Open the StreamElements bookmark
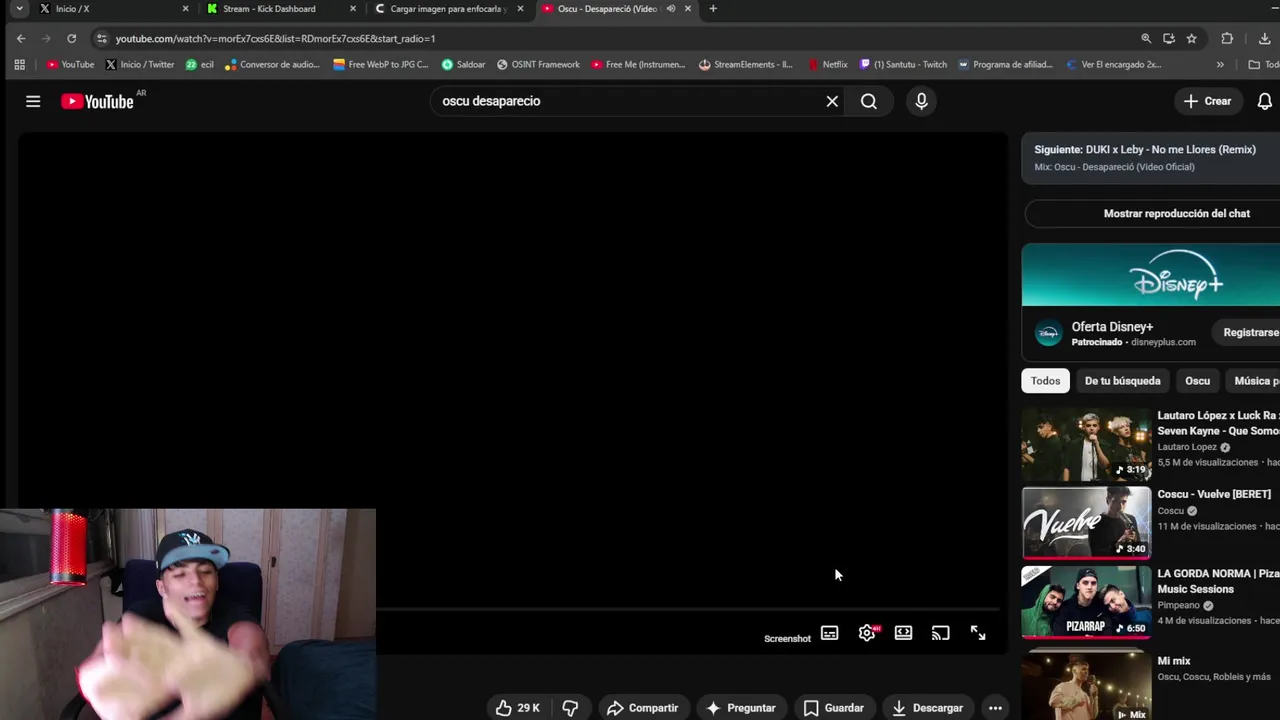Viewport: 1280px width, 720px height. [x=745, y=65]
